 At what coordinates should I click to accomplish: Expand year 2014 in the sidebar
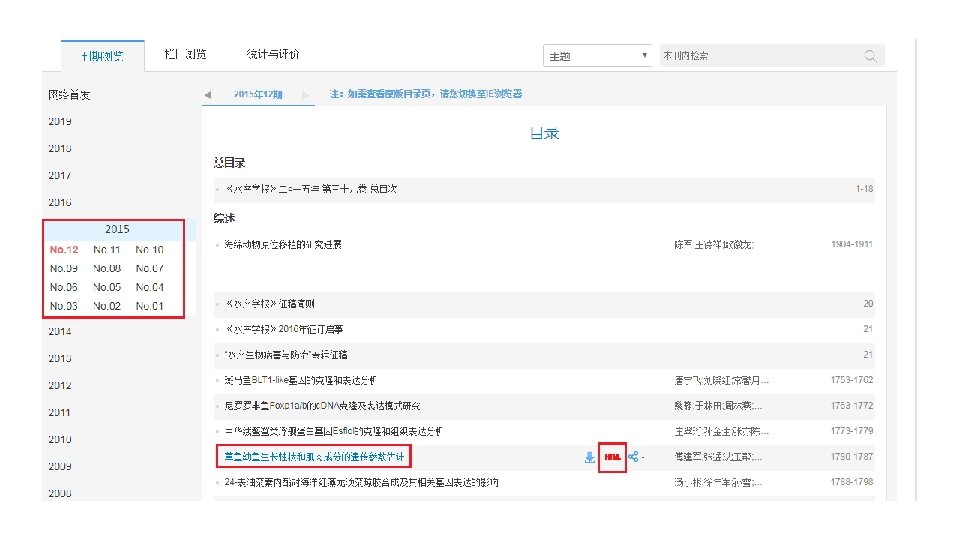[x=60, y=331]
